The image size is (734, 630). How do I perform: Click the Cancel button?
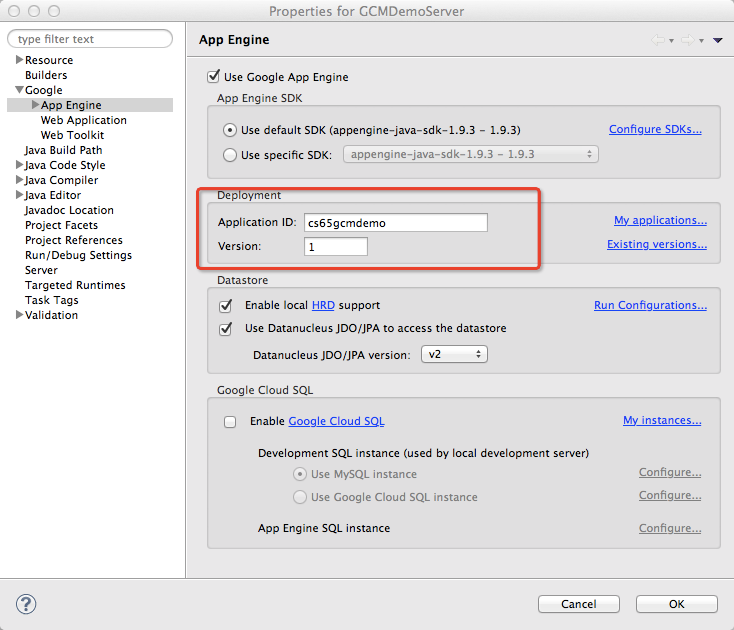pyautogui.click(x=578, y=604)
